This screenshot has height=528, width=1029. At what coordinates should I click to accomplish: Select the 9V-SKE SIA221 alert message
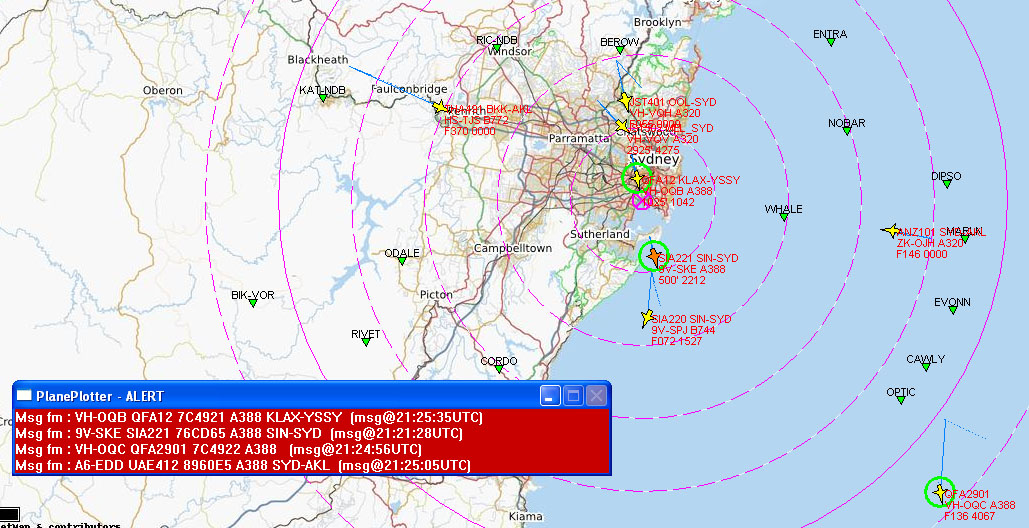tap(240, 434)
